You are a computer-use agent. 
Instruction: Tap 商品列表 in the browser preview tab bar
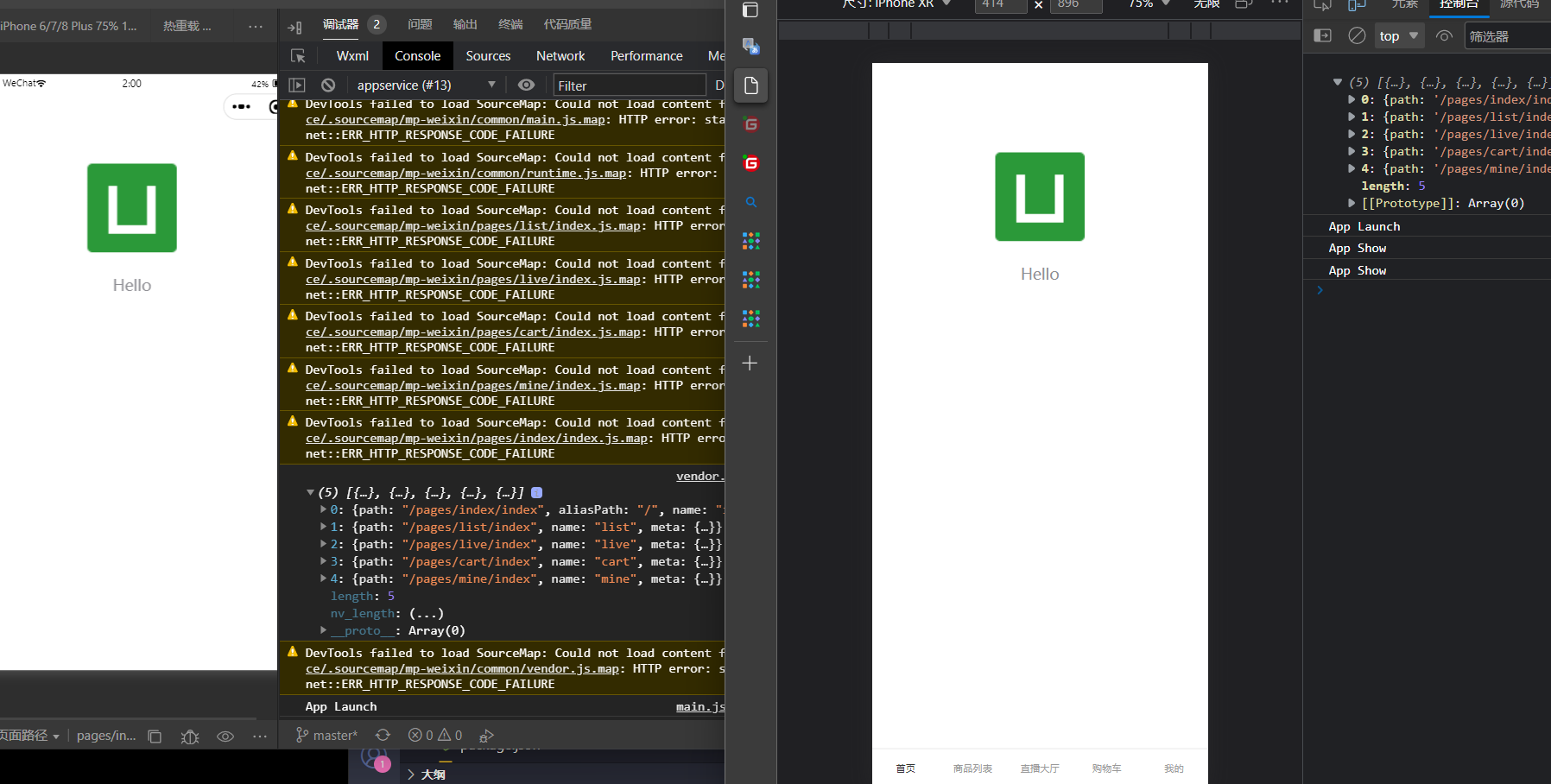(x=972, y=768)
